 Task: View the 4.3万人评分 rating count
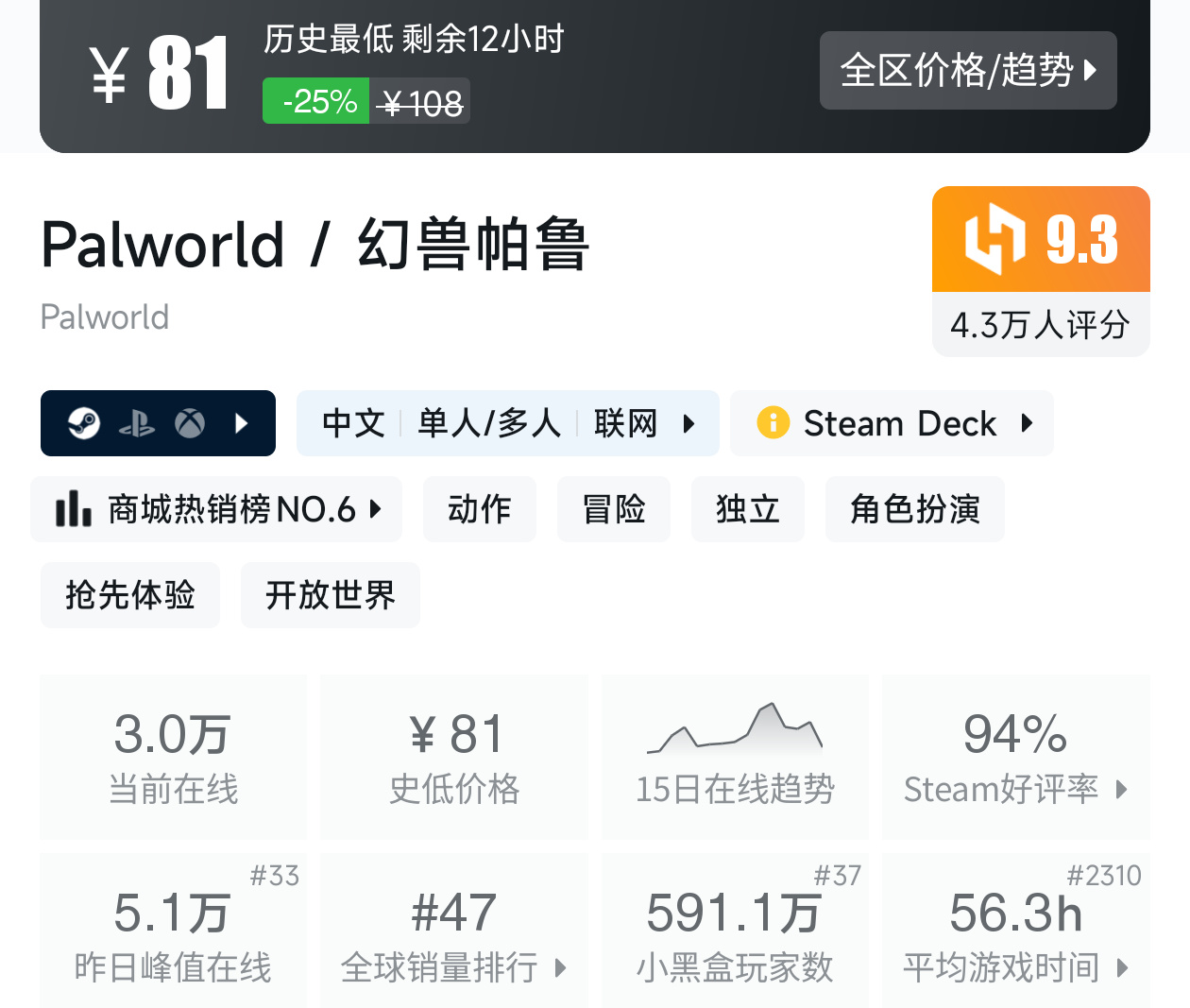(x=1041, y=325)
